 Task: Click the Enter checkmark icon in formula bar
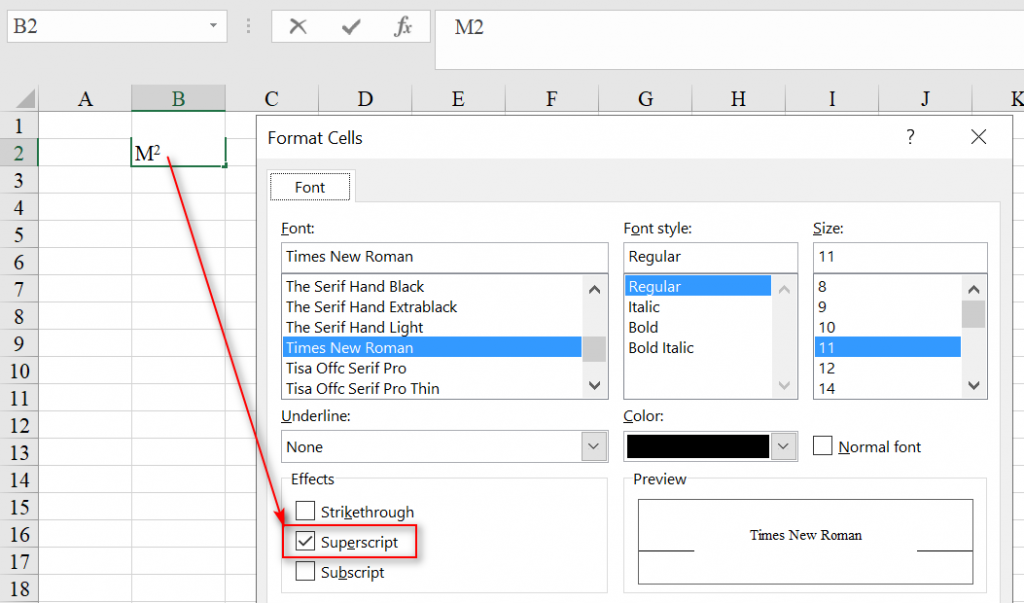coord(352,27)
